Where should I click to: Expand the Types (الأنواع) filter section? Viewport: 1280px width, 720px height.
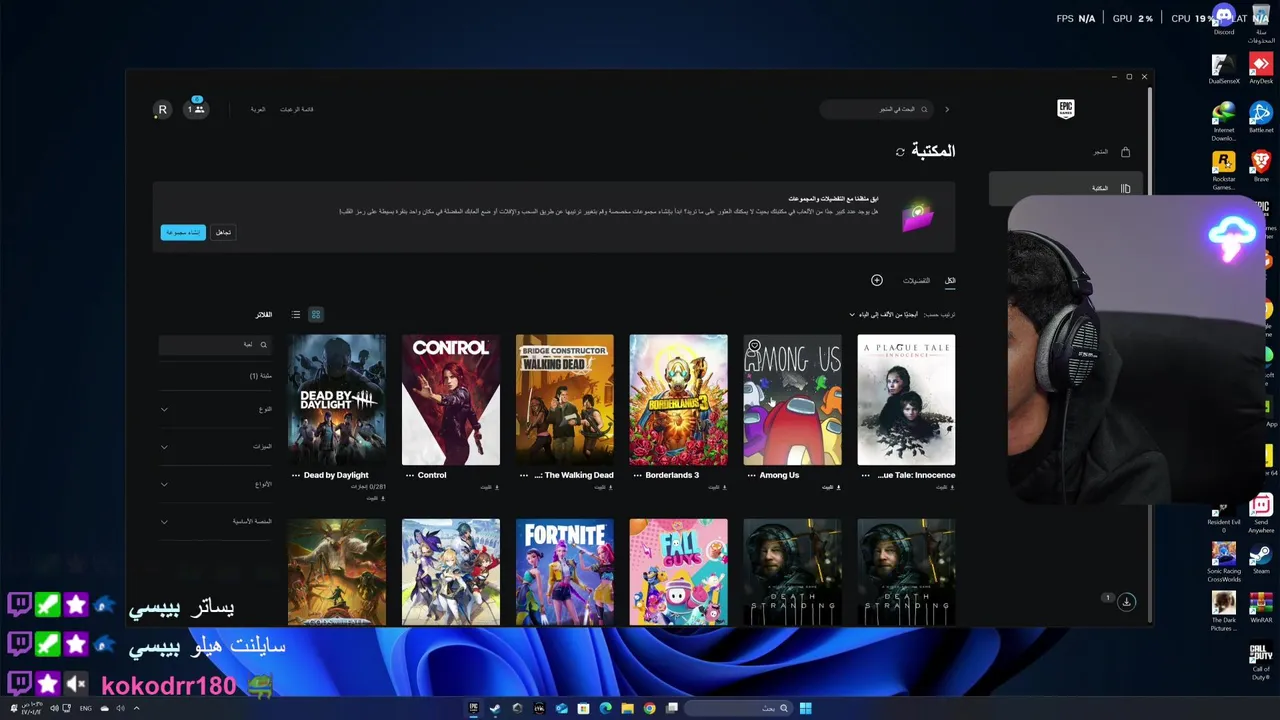[215, 484]
